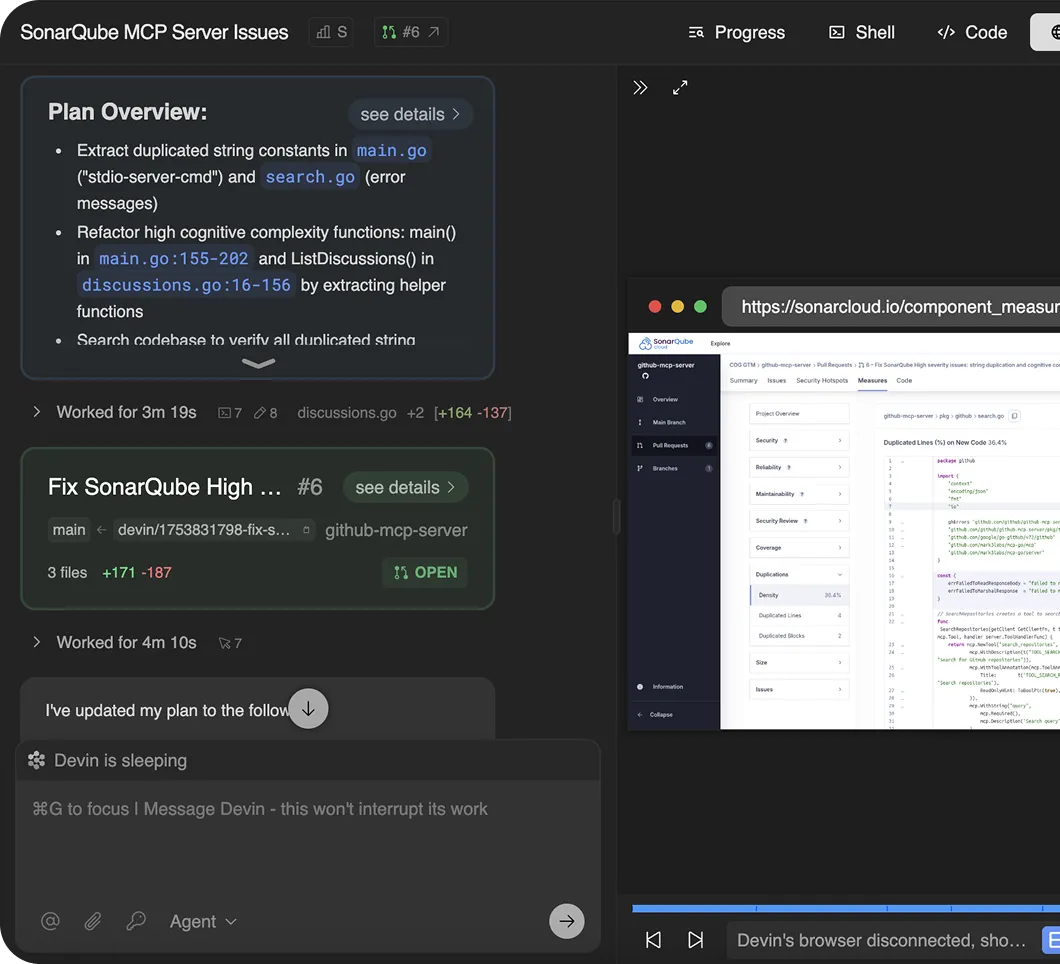Screen dimensions: 1060x964
Task: Open the Issues tab in SonarQube
Action: tap(776, 381)
